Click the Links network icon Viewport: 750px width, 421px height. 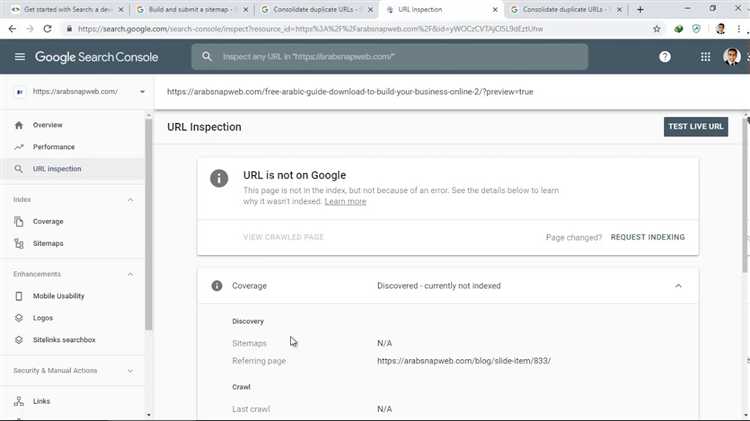tap(19, 401)
